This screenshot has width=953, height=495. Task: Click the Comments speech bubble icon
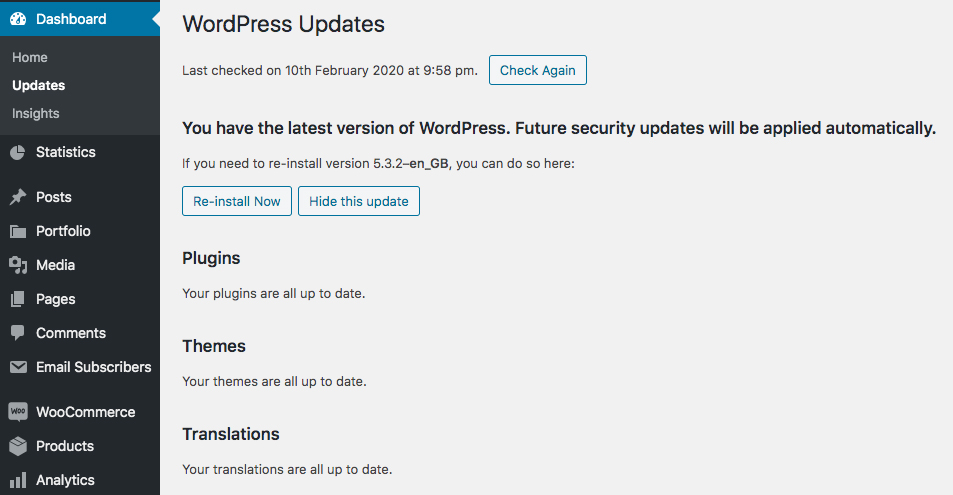point(18,333)
